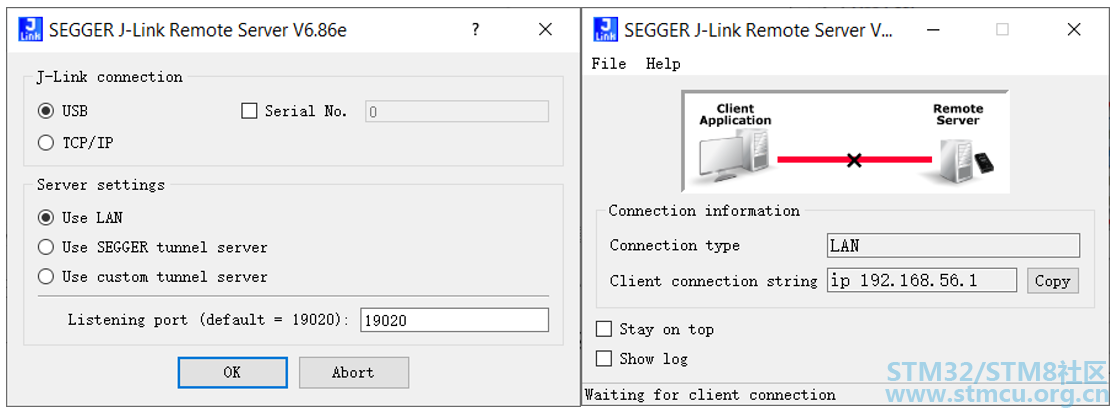Viewport: 1118px width, 417px height.
Task: Choose Use custom tunnel server option
Action: tap(46, 277)
